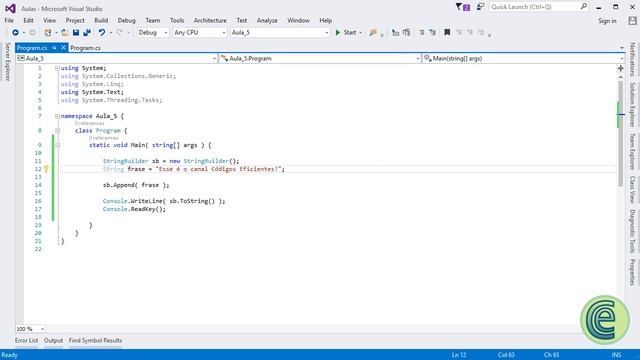Undo the last action
Screen dimensions: 640x360
(x=102, y=32)
